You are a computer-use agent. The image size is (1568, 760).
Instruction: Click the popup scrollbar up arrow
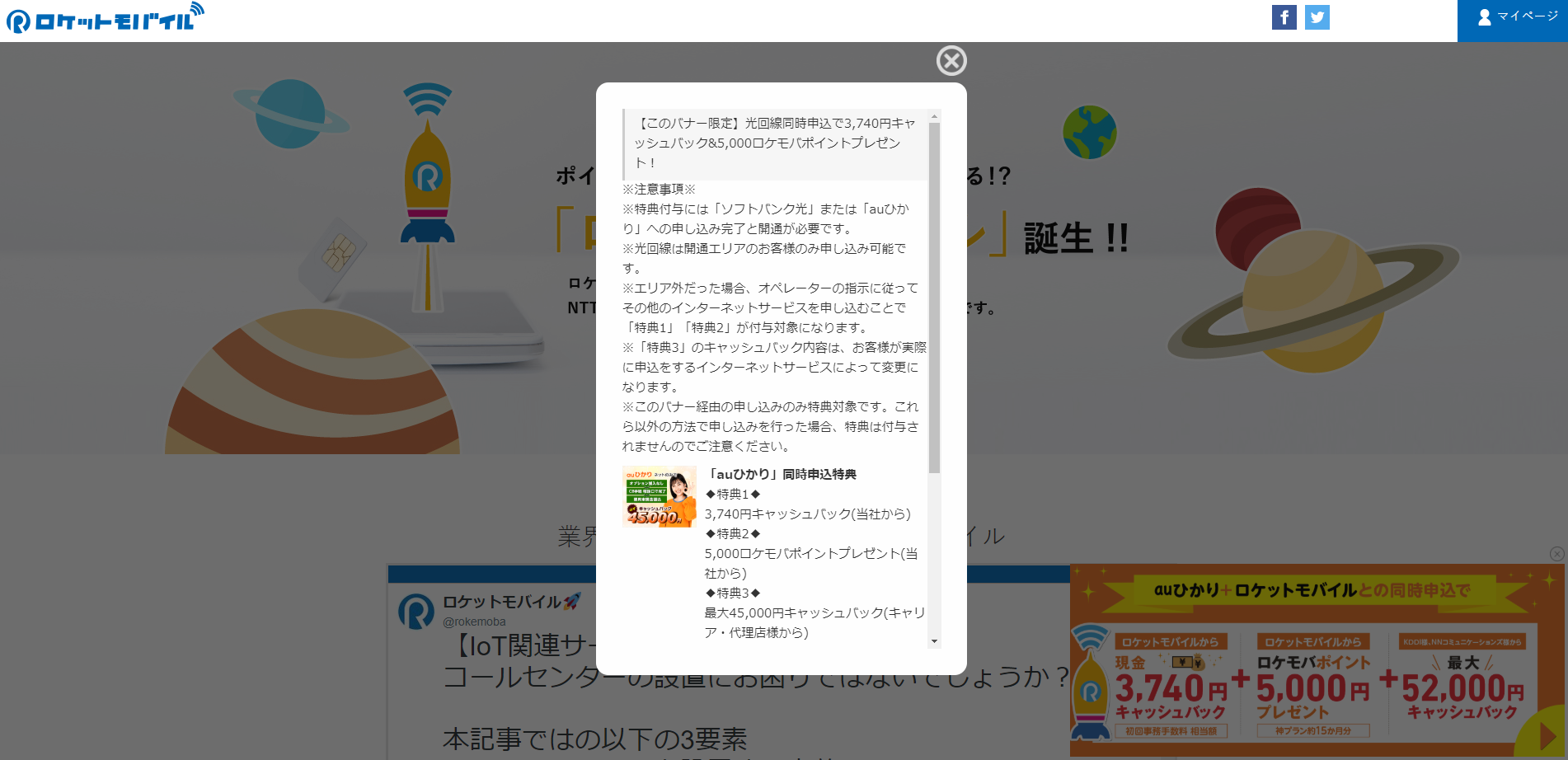click(934, 116)
